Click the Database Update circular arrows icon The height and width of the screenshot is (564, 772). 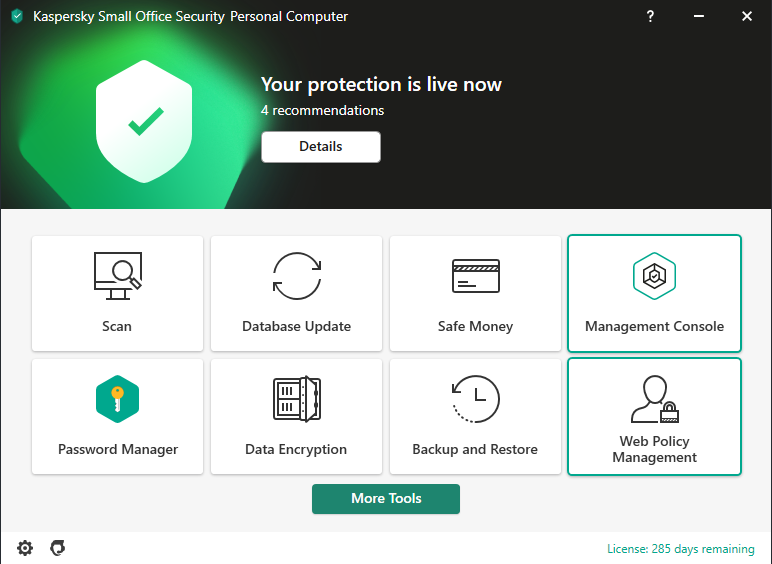point(297,275)
